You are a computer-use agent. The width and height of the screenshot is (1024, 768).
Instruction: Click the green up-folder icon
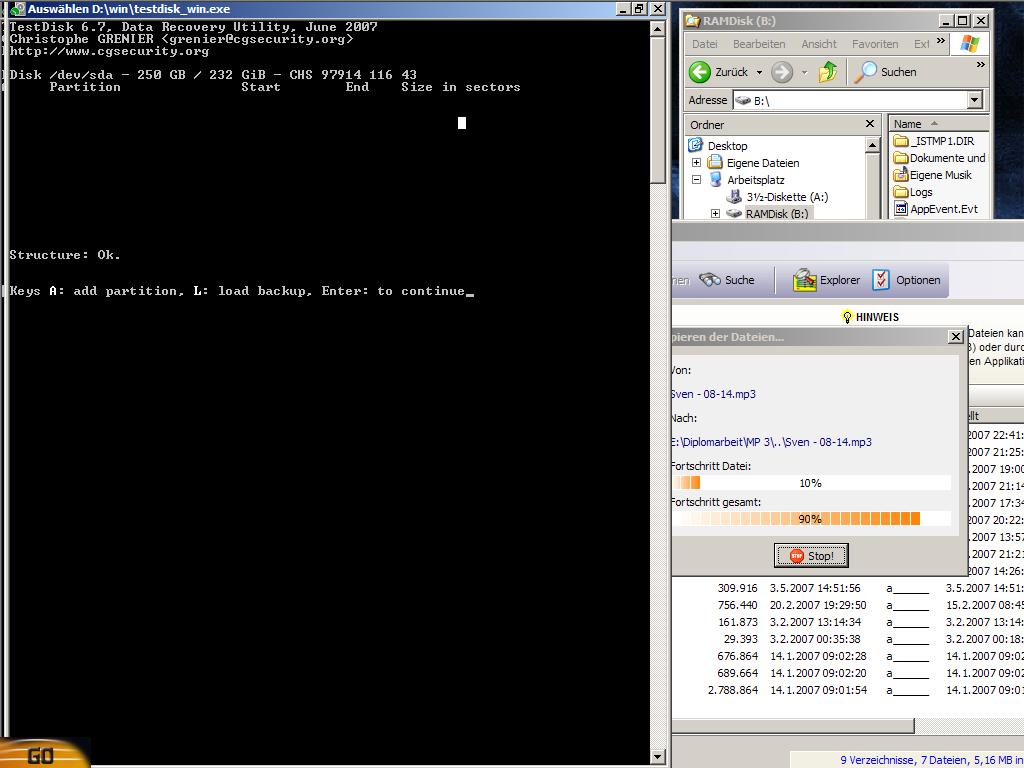(x=828, y=72)
